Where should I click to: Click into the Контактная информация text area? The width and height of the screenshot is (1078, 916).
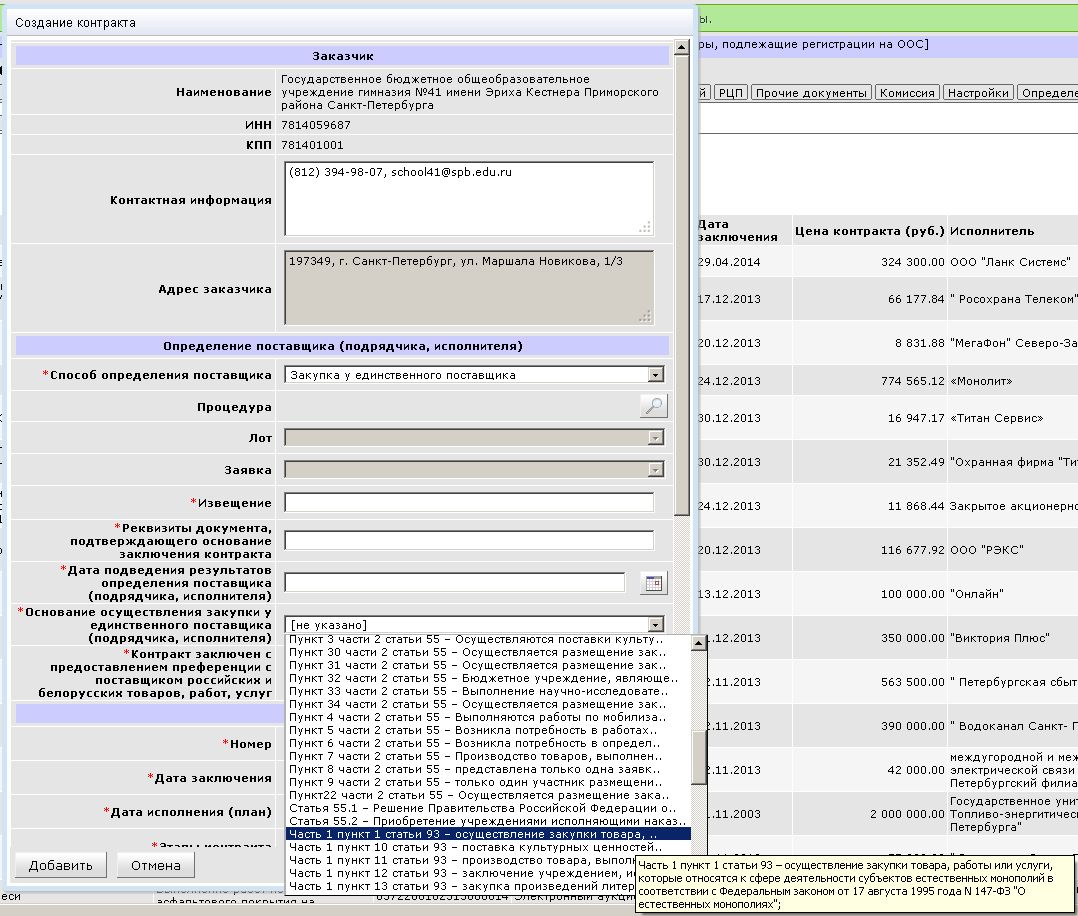click(x=469, y=198)
